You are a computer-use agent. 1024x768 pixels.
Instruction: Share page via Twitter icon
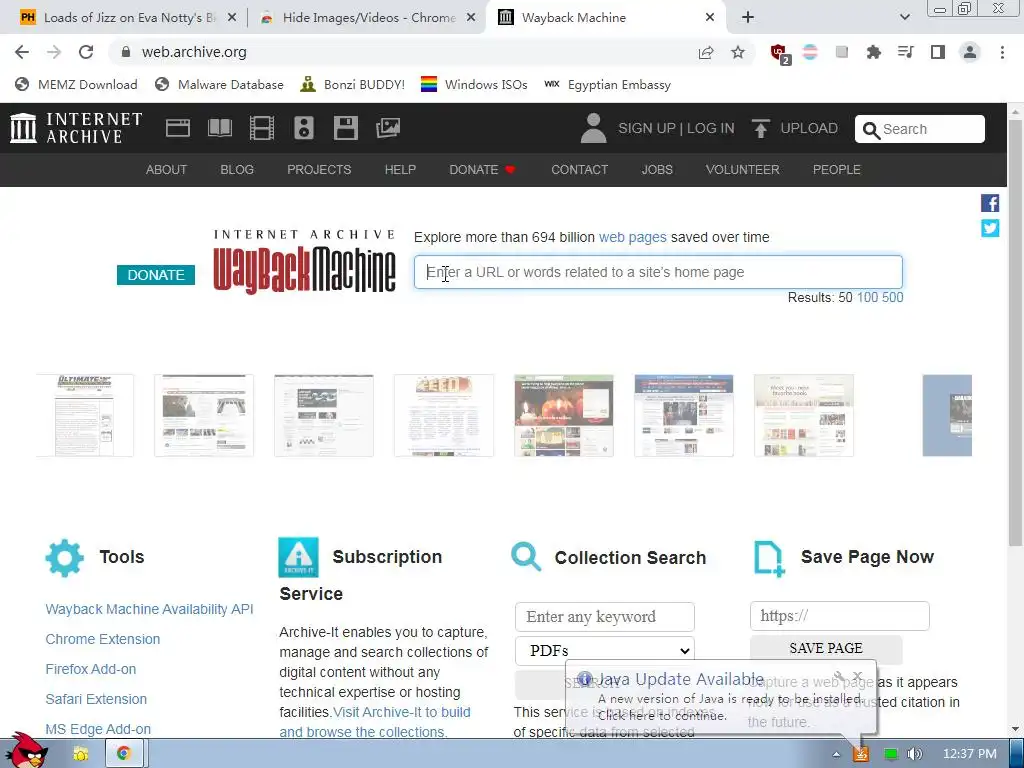(990, 228)
